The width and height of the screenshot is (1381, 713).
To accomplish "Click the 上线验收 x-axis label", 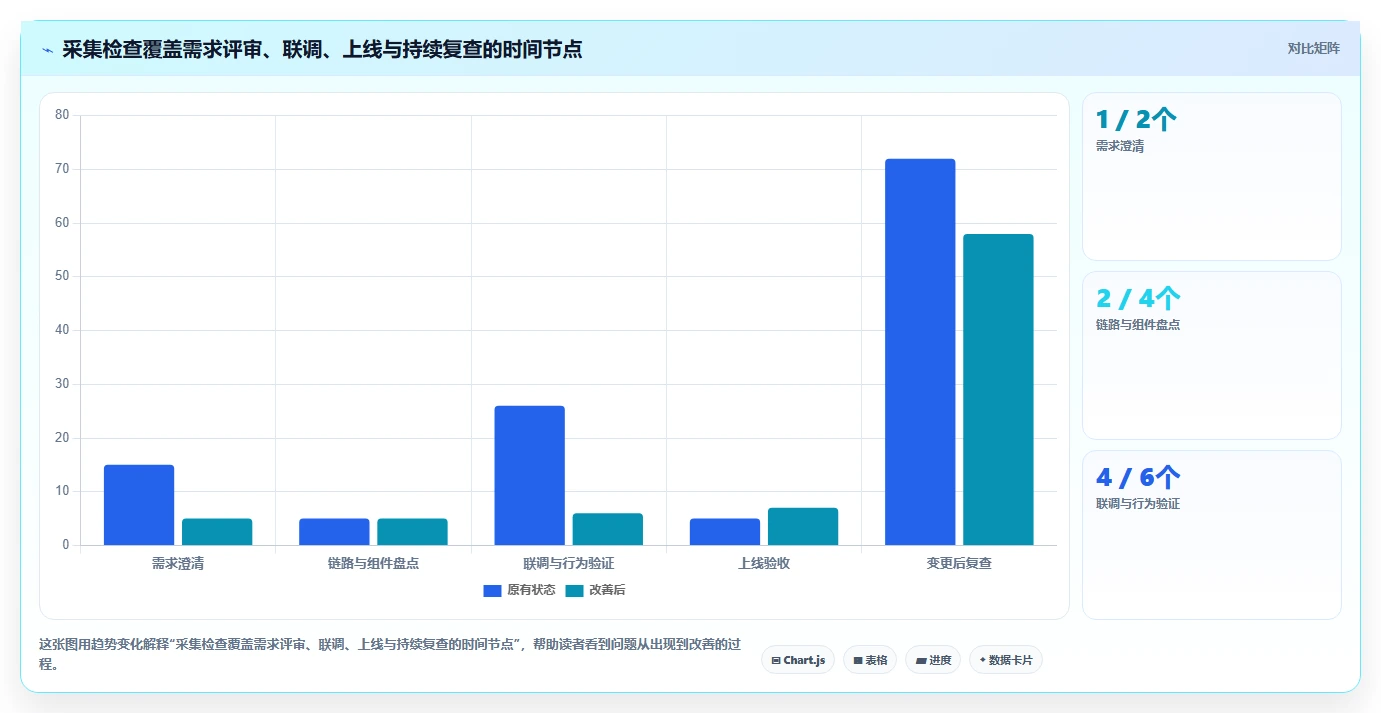I will pyautogui.click(x=764, y=563).
